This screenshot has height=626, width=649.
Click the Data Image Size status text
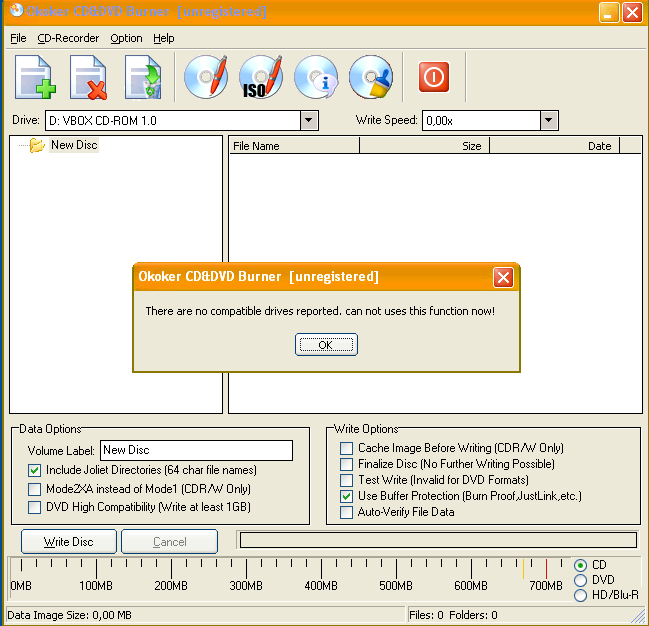(70, 615)
